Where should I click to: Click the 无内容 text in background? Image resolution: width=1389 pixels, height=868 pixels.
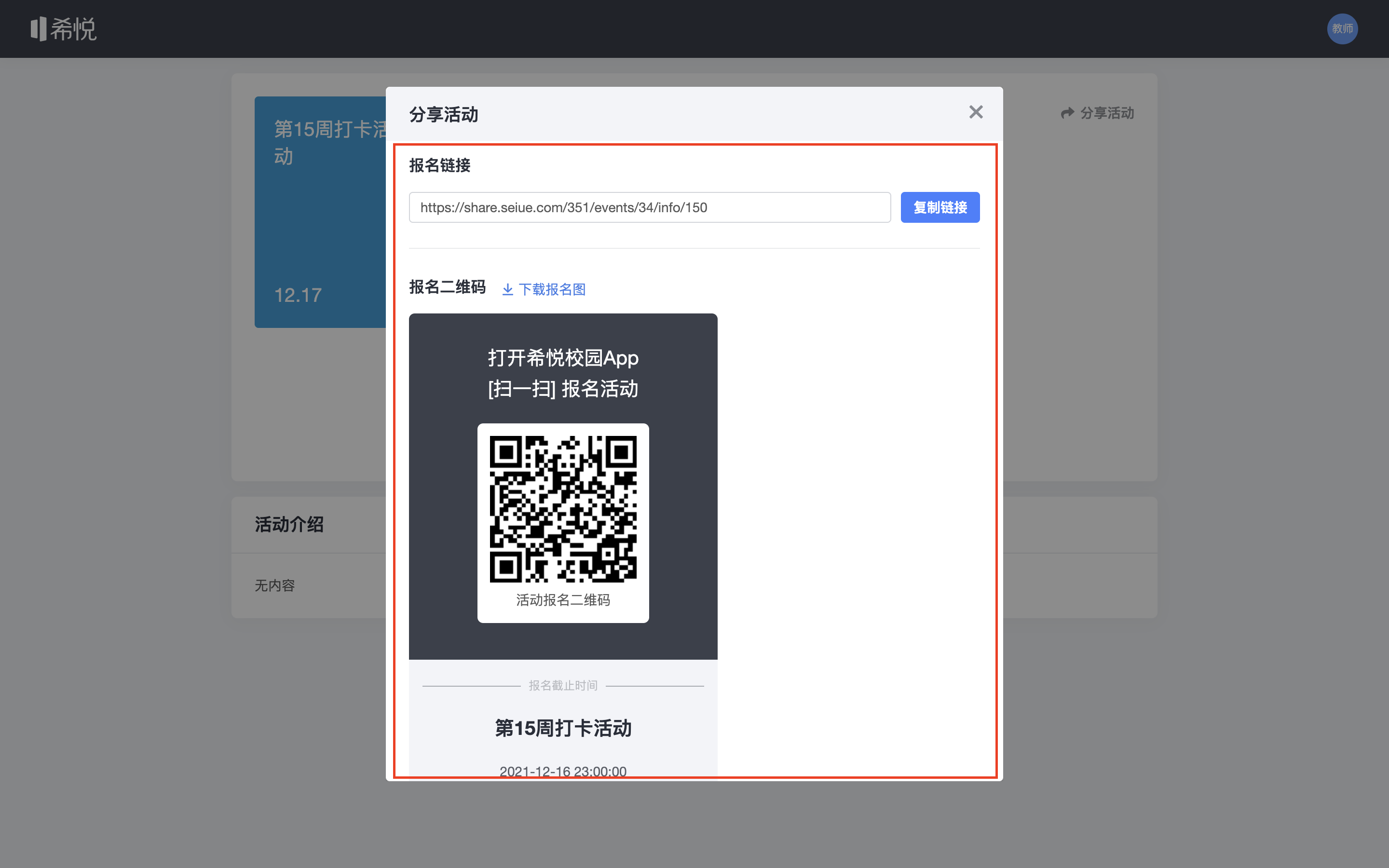tap(274, 585)
